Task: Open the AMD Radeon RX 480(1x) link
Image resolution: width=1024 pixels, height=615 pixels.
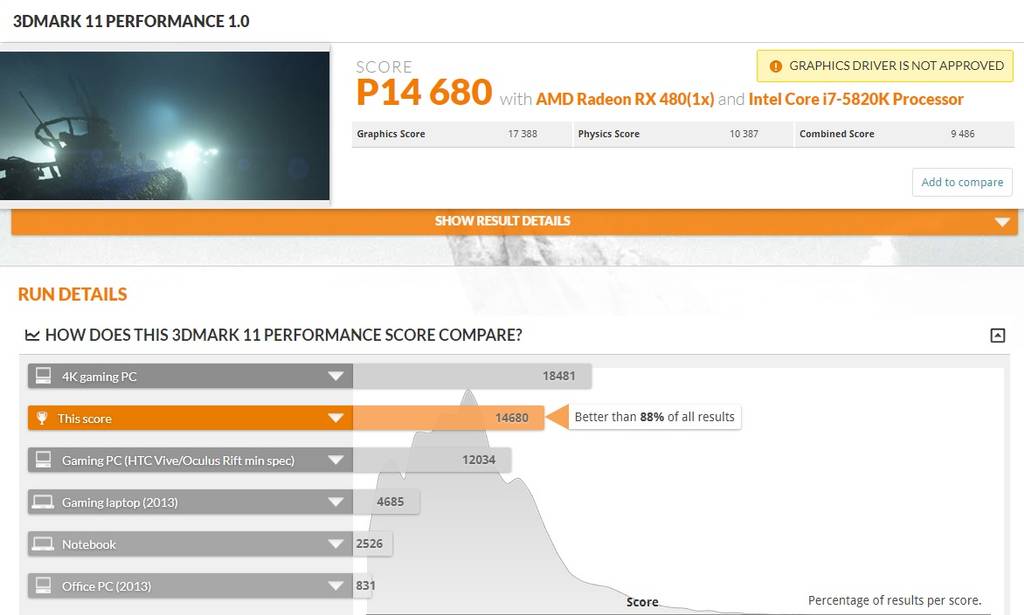Action: [x=625, y=99]
